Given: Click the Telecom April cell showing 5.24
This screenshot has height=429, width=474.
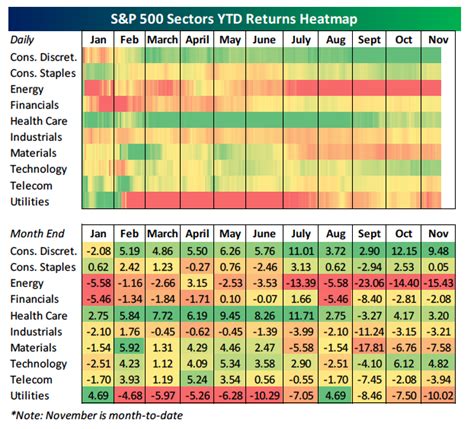Looking at the screenshot, I should [197, 380].
